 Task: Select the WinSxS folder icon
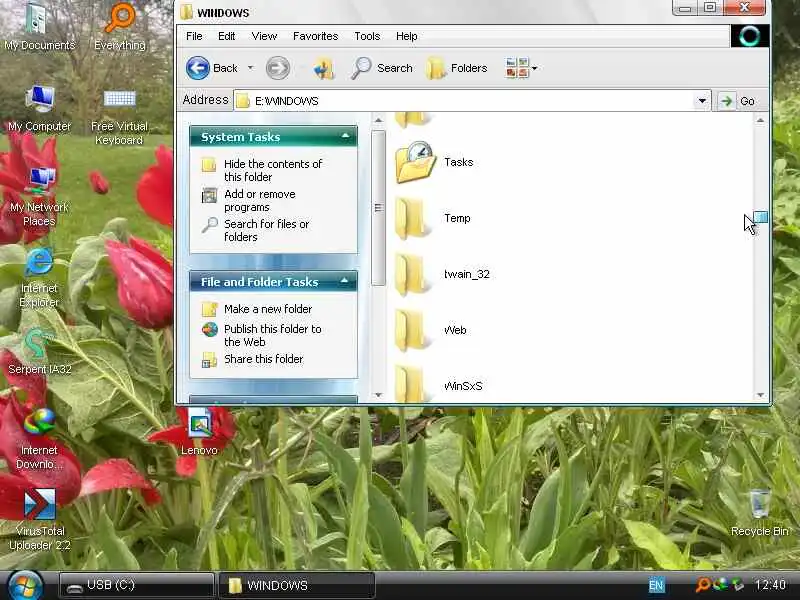pyautogui.click(x=411, y=384)
